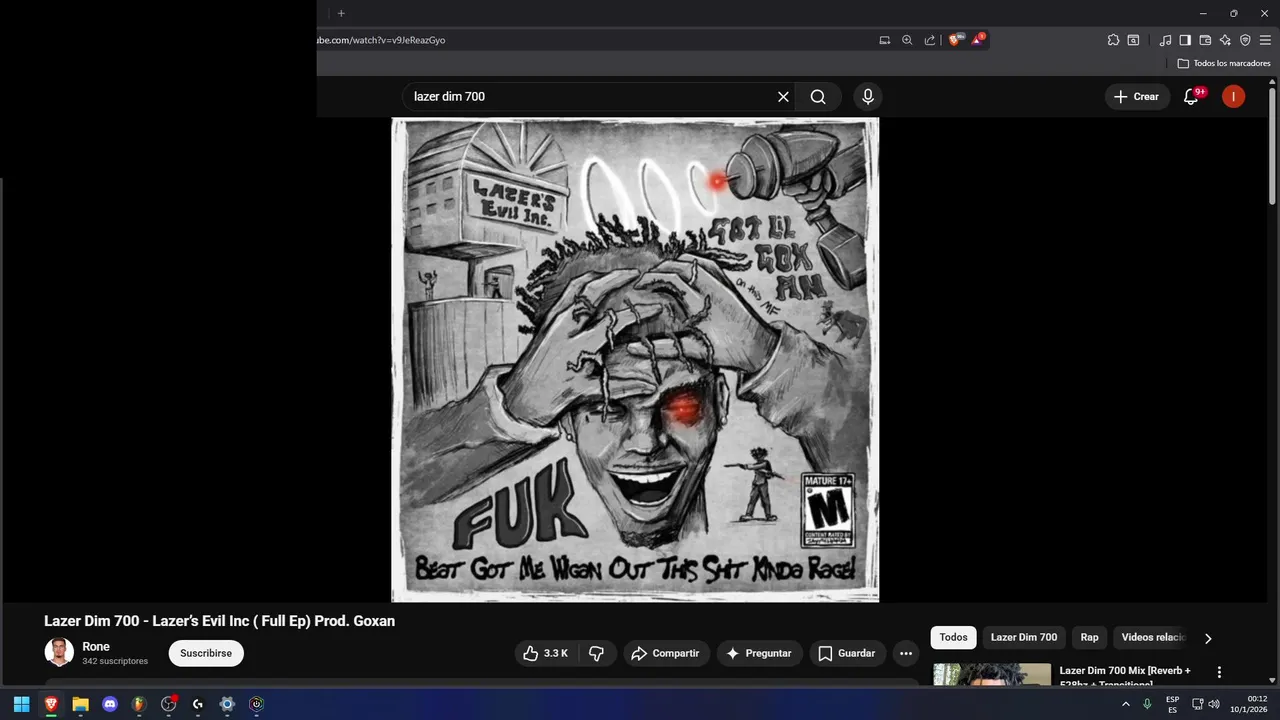Open Lazer Dim 700 Mix video title
The image size is (1280, 720).
tap(1125, 676)
